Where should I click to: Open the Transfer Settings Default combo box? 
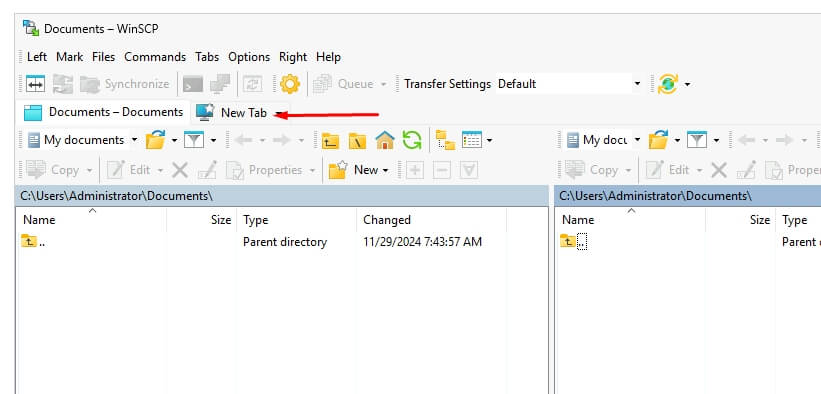pos(569,84)
